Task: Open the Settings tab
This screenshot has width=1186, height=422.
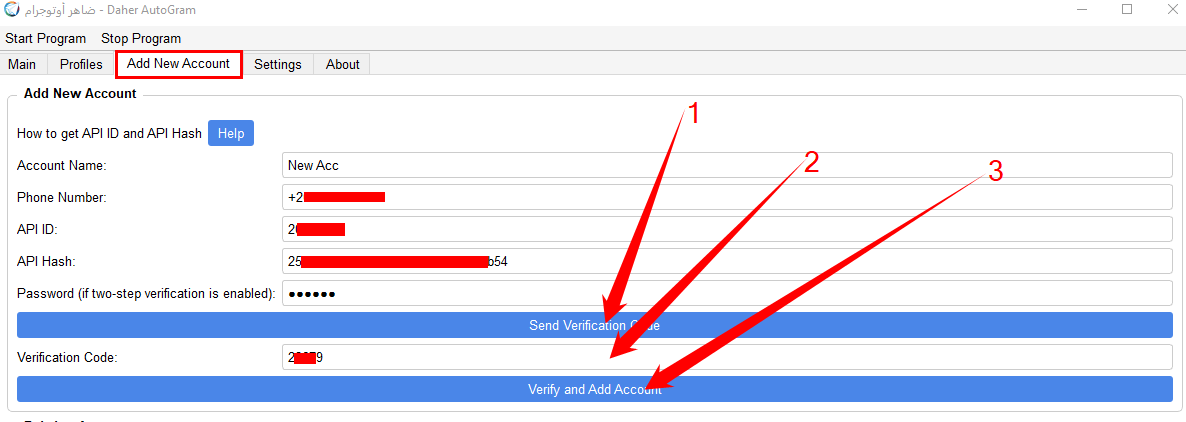Action: click(277, 64)
